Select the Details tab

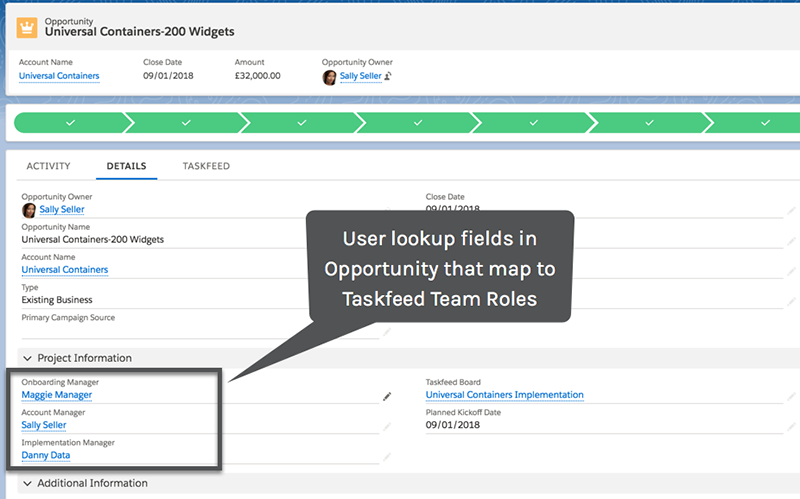pos(127,166)
